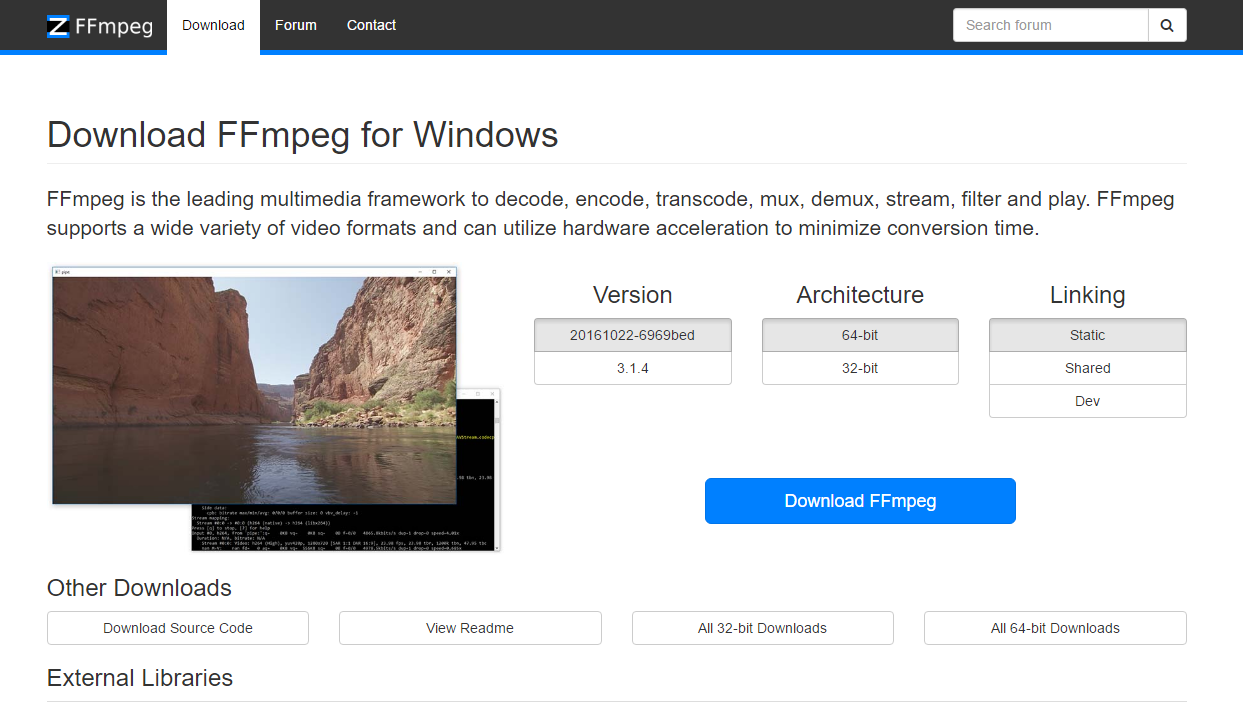Open the Download nav tab

(x=213, y=25)
